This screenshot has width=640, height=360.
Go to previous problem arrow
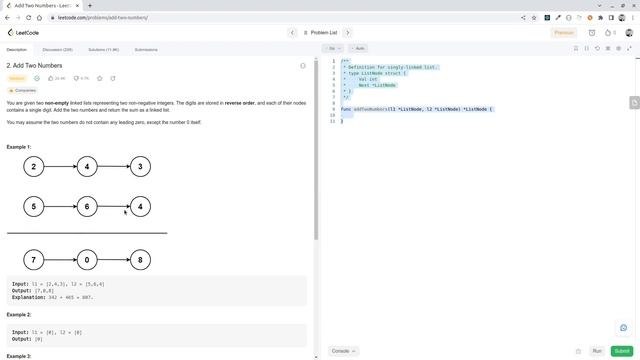point(292,33)
